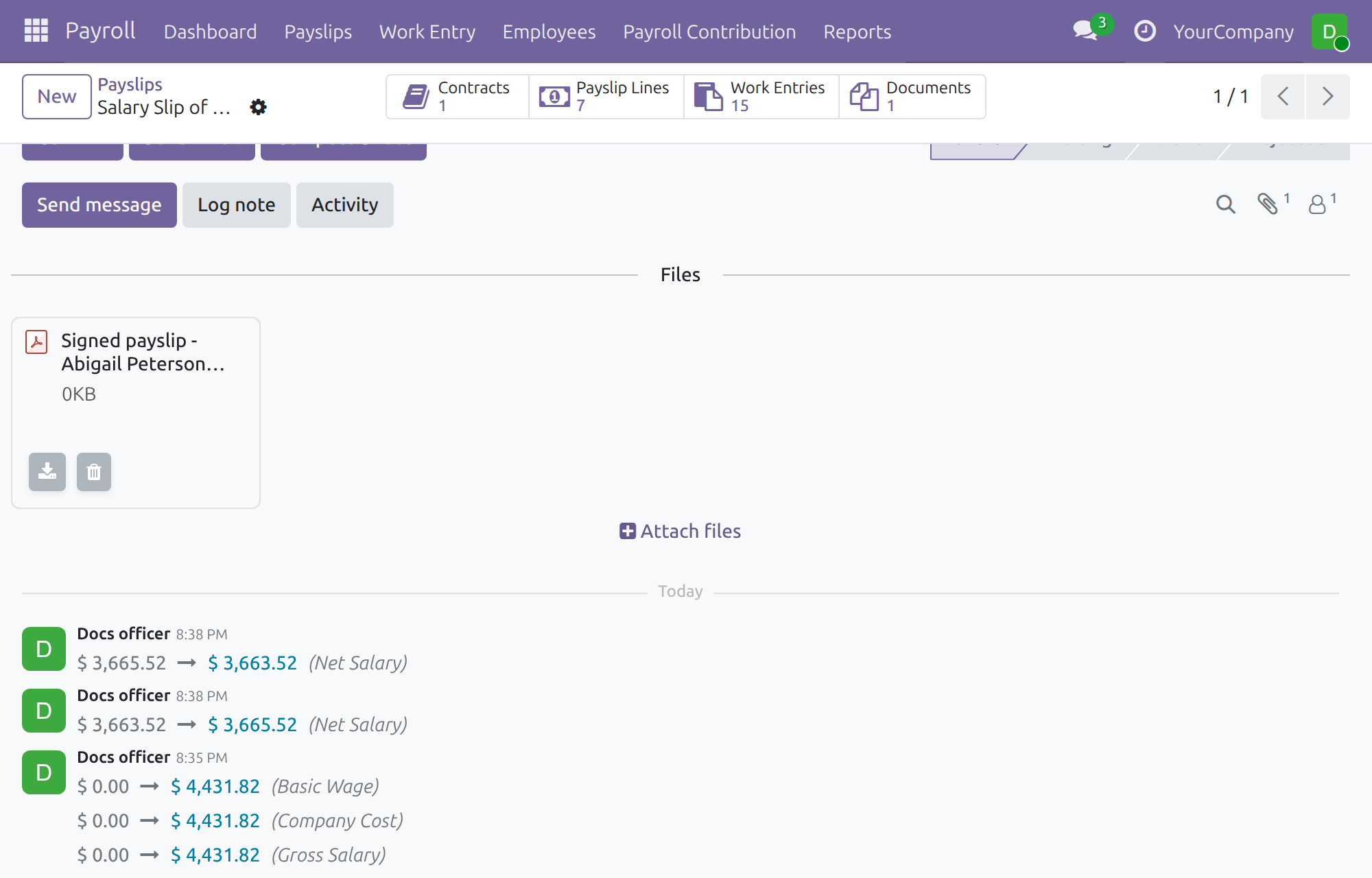This screenshot has width=1372, height=878.
Task: Open the followers person icon
Action: [x=1322, y=203]
